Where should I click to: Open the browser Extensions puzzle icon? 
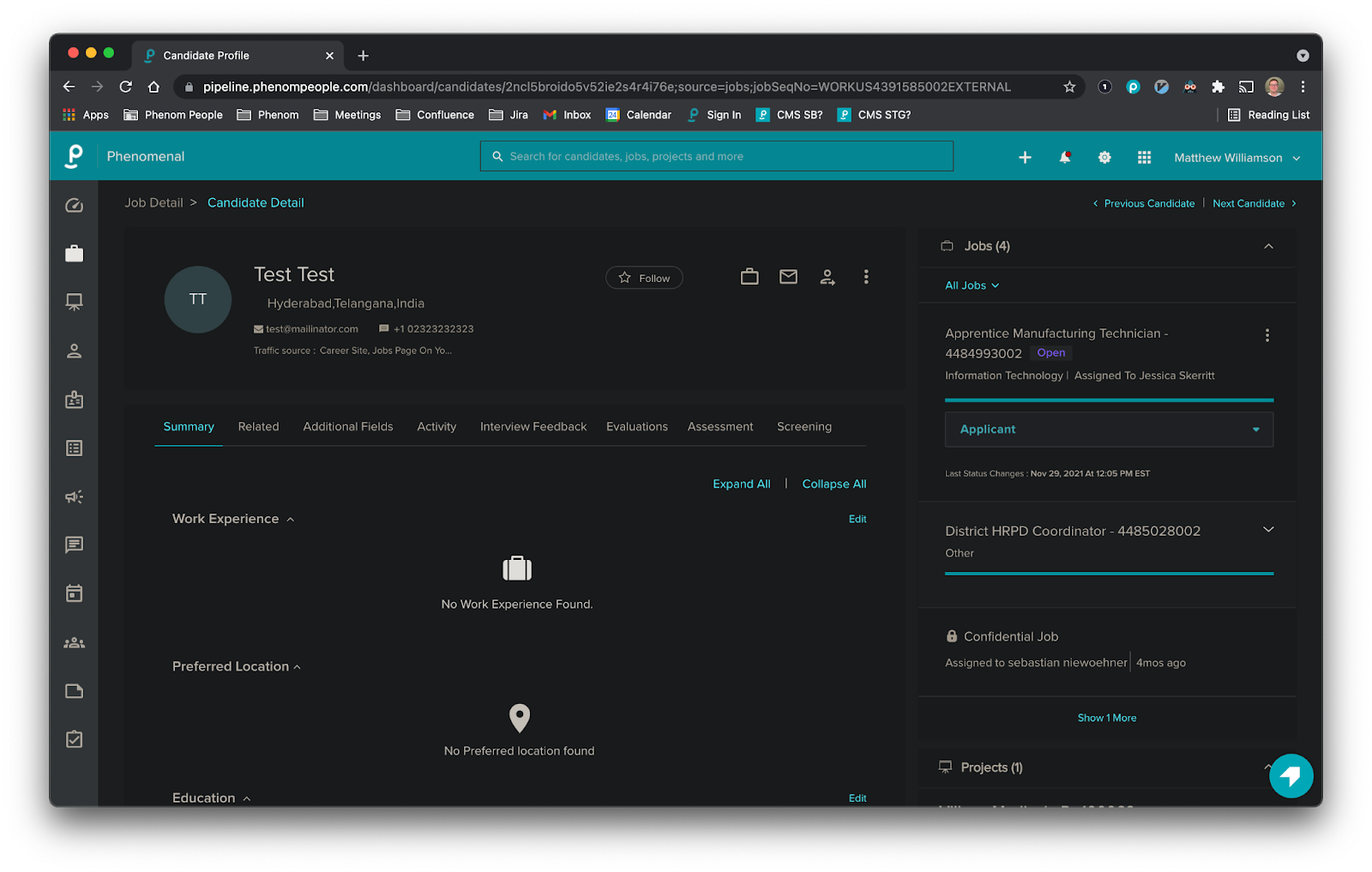(1218, 87)
